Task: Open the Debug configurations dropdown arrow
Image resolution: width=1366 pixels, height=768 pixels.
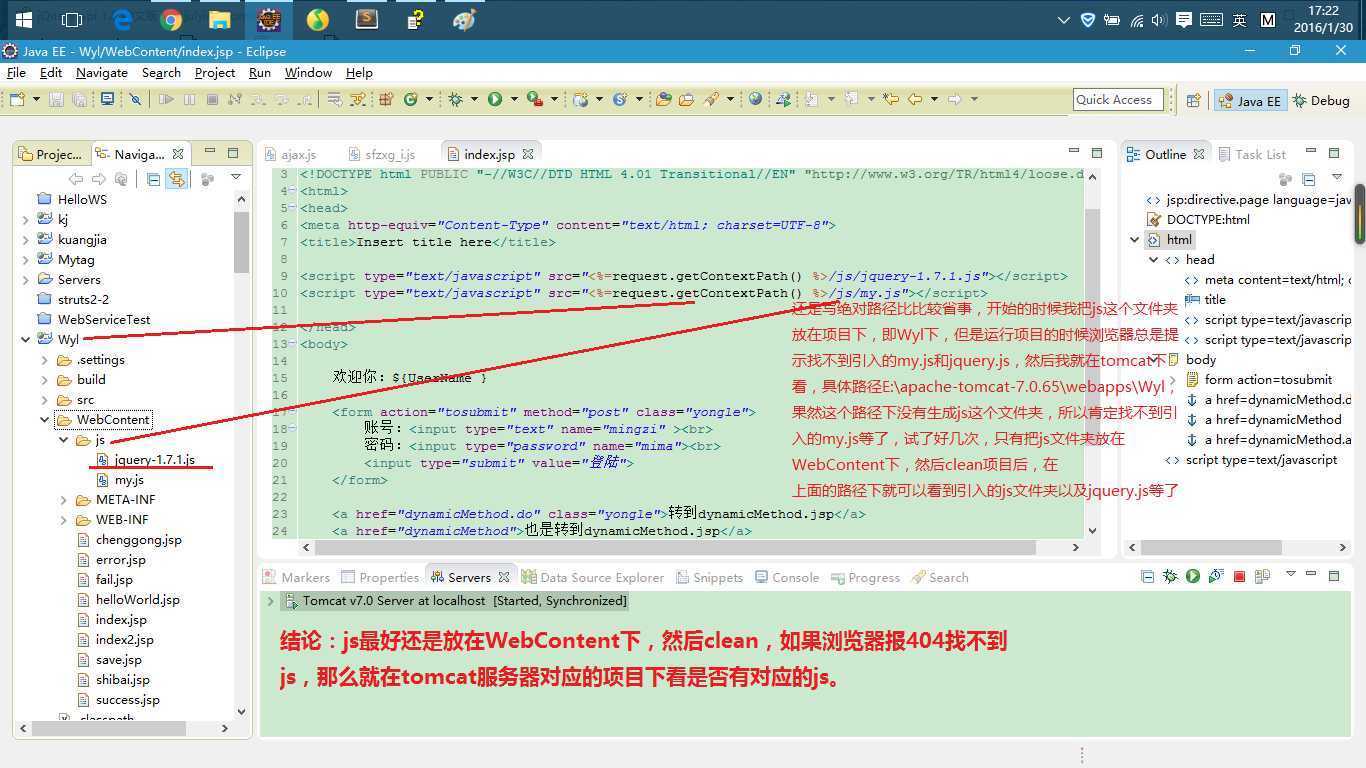Action: (474, 99)
